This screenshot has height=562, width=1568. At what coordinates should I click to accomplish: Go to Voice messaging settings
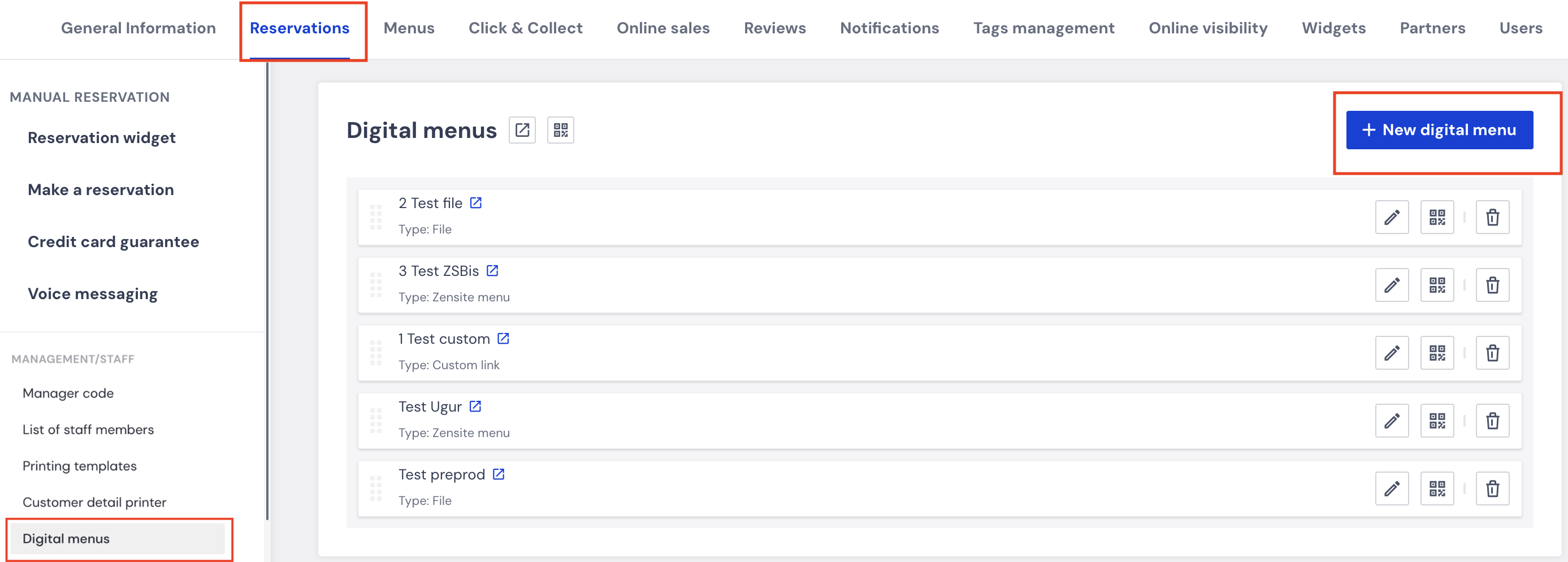coord(93,293)
